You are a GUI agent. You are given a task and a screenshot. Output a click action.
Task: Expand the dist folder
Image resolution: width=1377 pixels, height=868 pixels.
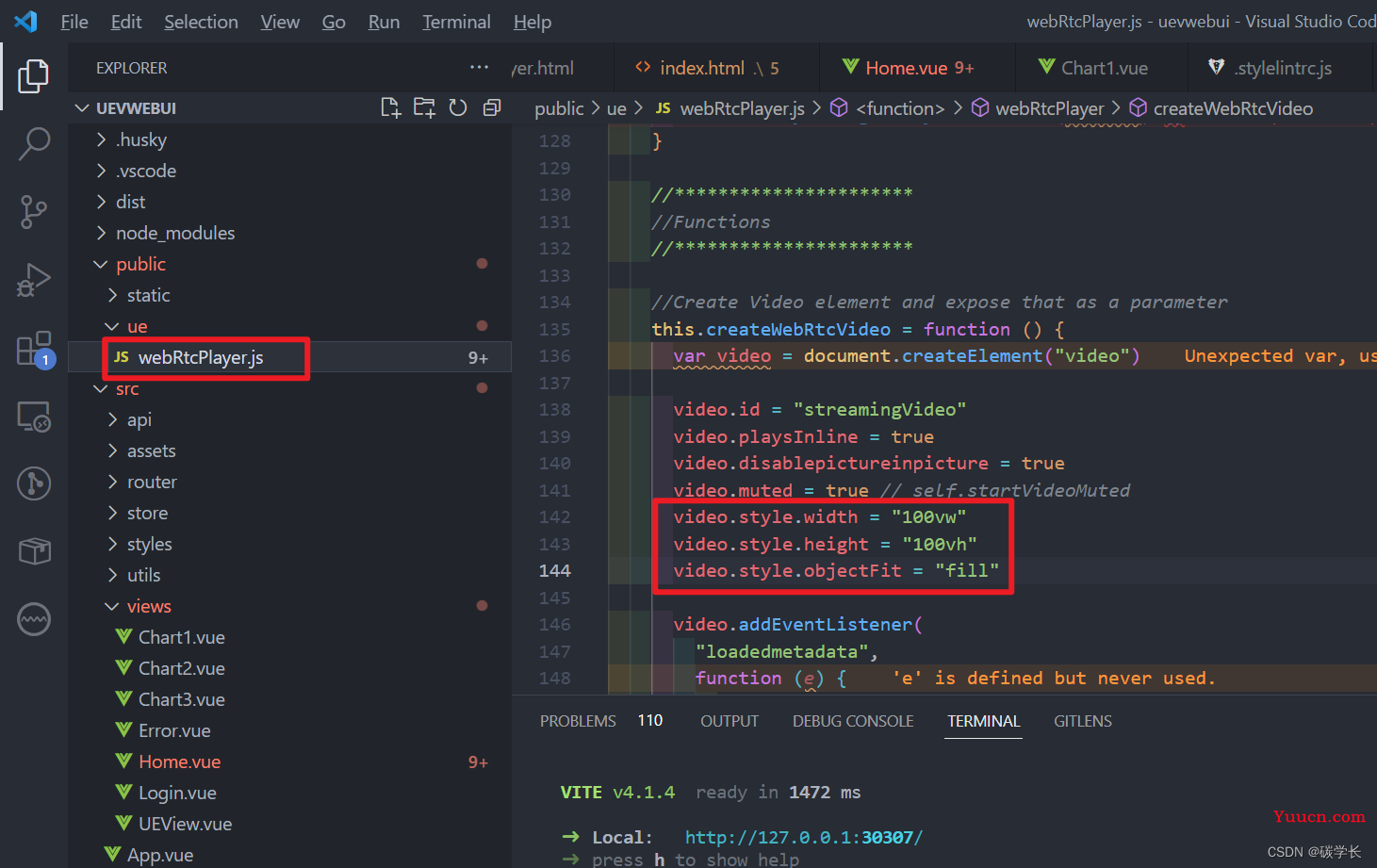tap(101, 202)
